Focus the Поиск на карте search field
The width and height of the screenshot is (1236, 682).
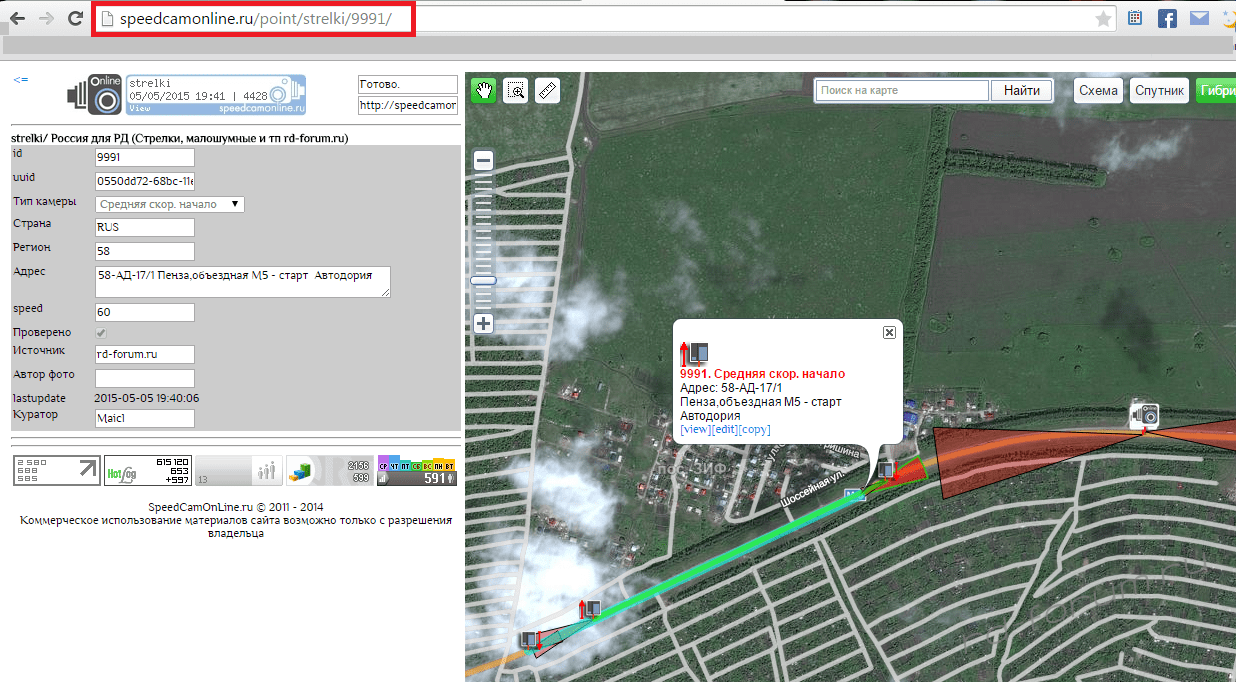902,91
